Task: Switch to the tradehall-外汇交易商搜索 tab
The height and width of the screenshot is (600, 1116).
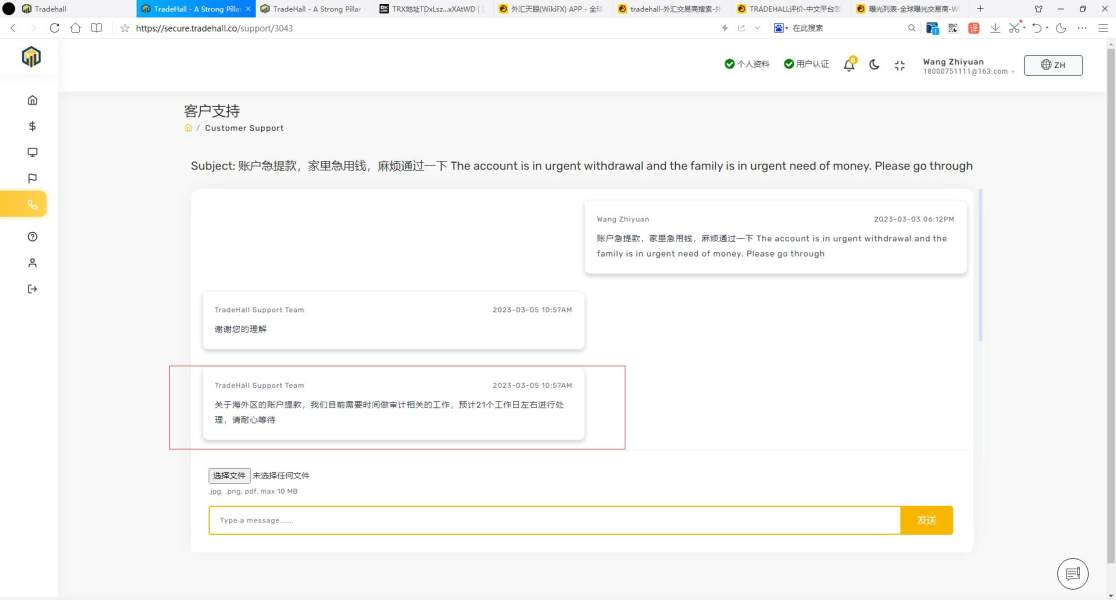Action: pos(670,9)
